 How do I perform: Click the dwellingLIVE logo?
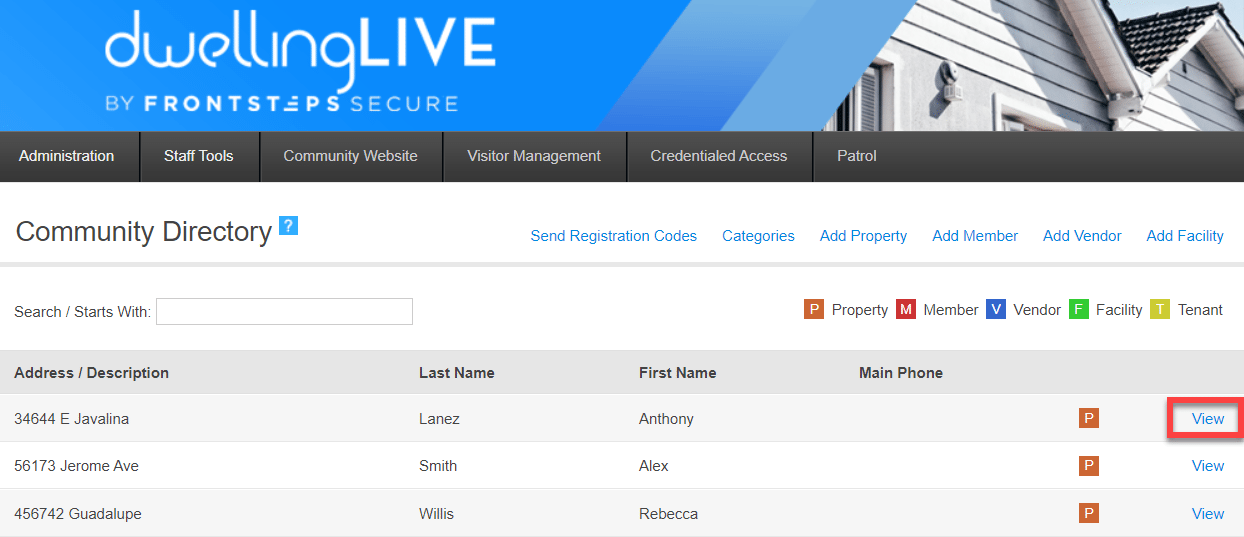(299, 62)
